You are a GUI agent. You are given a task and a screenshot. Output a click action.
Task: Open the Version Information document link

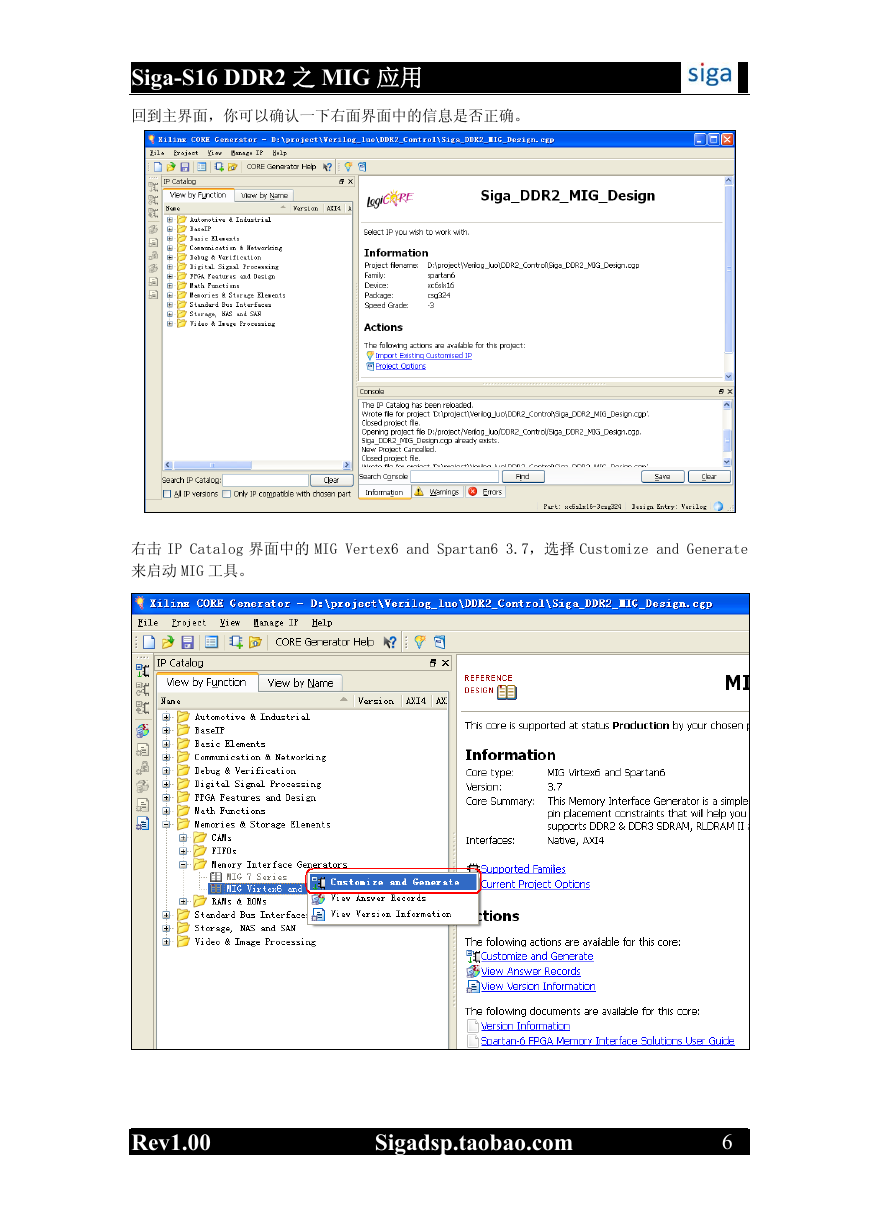tap(525, 1026)
